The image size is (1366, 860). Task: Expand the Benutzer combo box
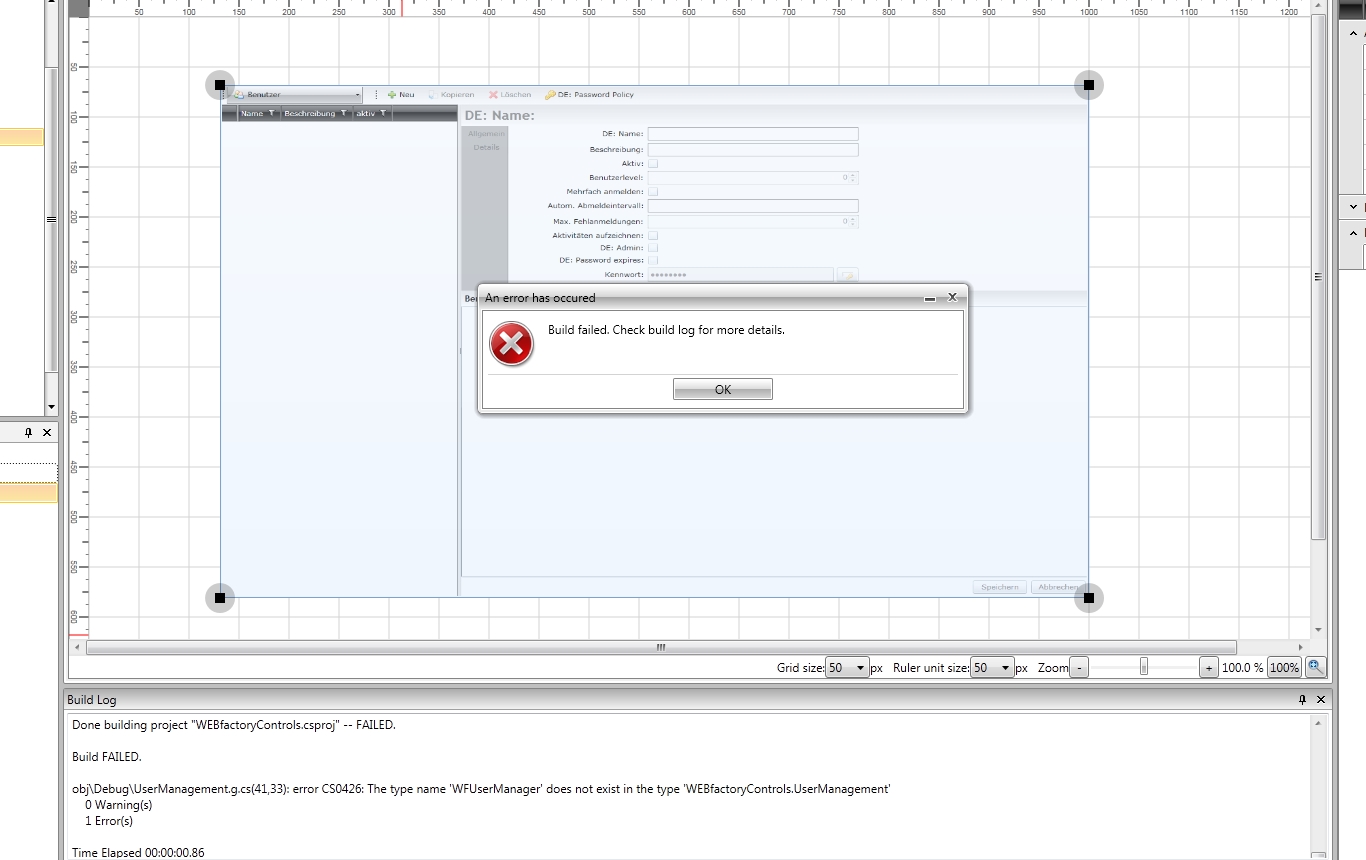tap(357, 95)
